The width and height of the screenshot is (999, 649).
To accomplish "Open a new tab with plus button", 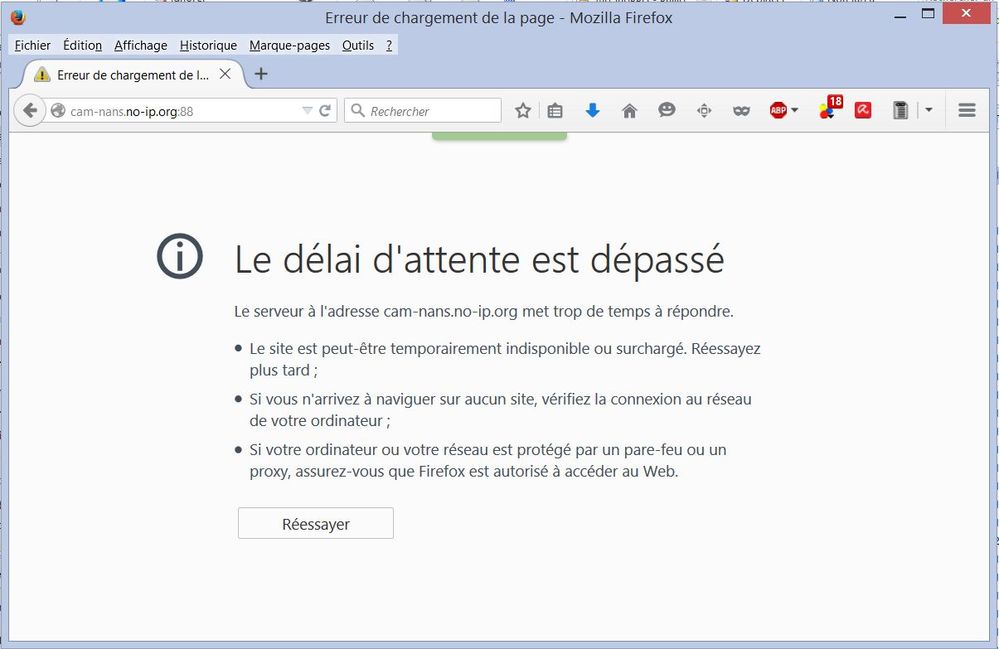I will tap(261, 74).
